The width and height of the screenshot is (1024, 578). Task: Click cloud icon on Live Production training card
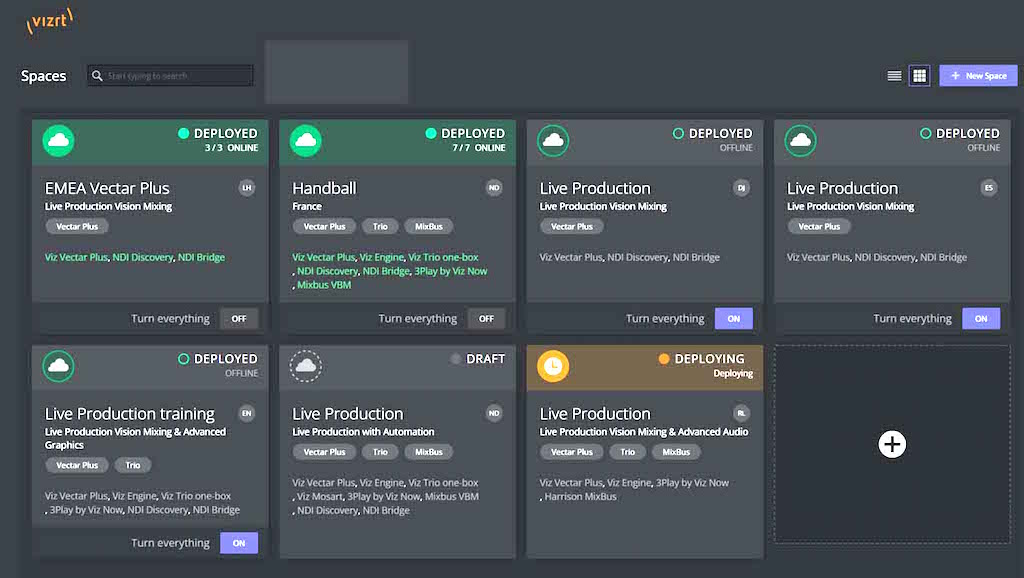pos(59,366)
